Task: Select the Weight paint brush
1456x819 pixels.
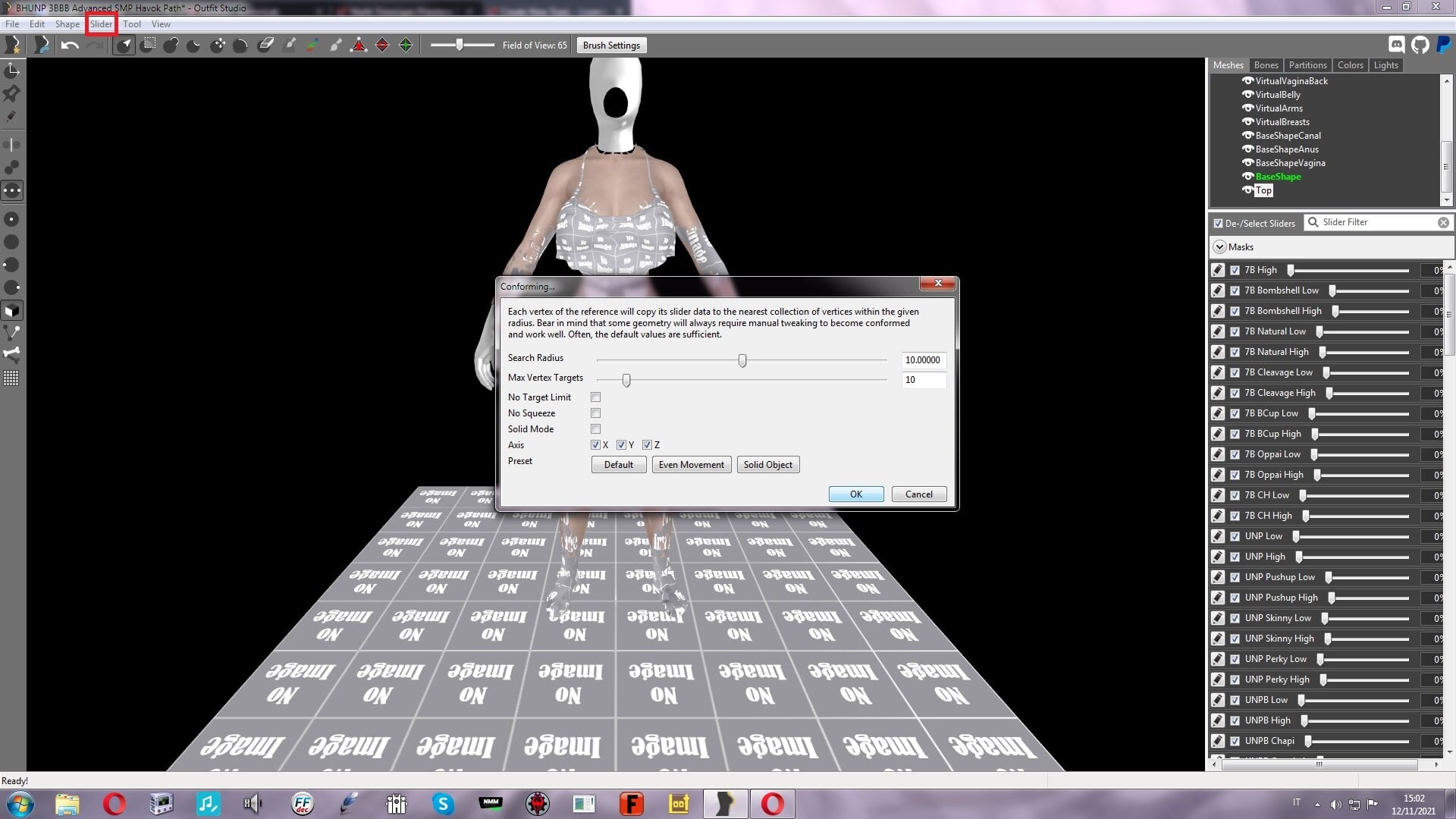Action: tap(289, 45)
